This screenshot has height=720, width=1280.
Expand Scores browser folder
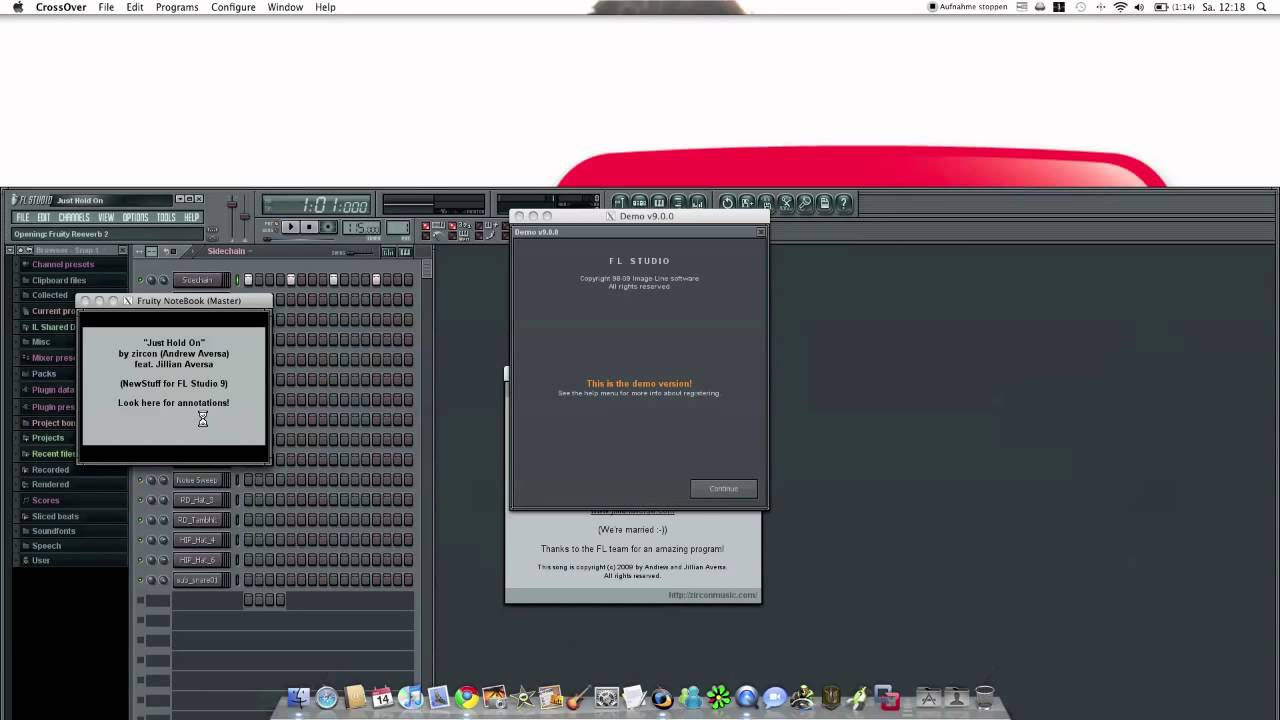[x=46, y=500]
